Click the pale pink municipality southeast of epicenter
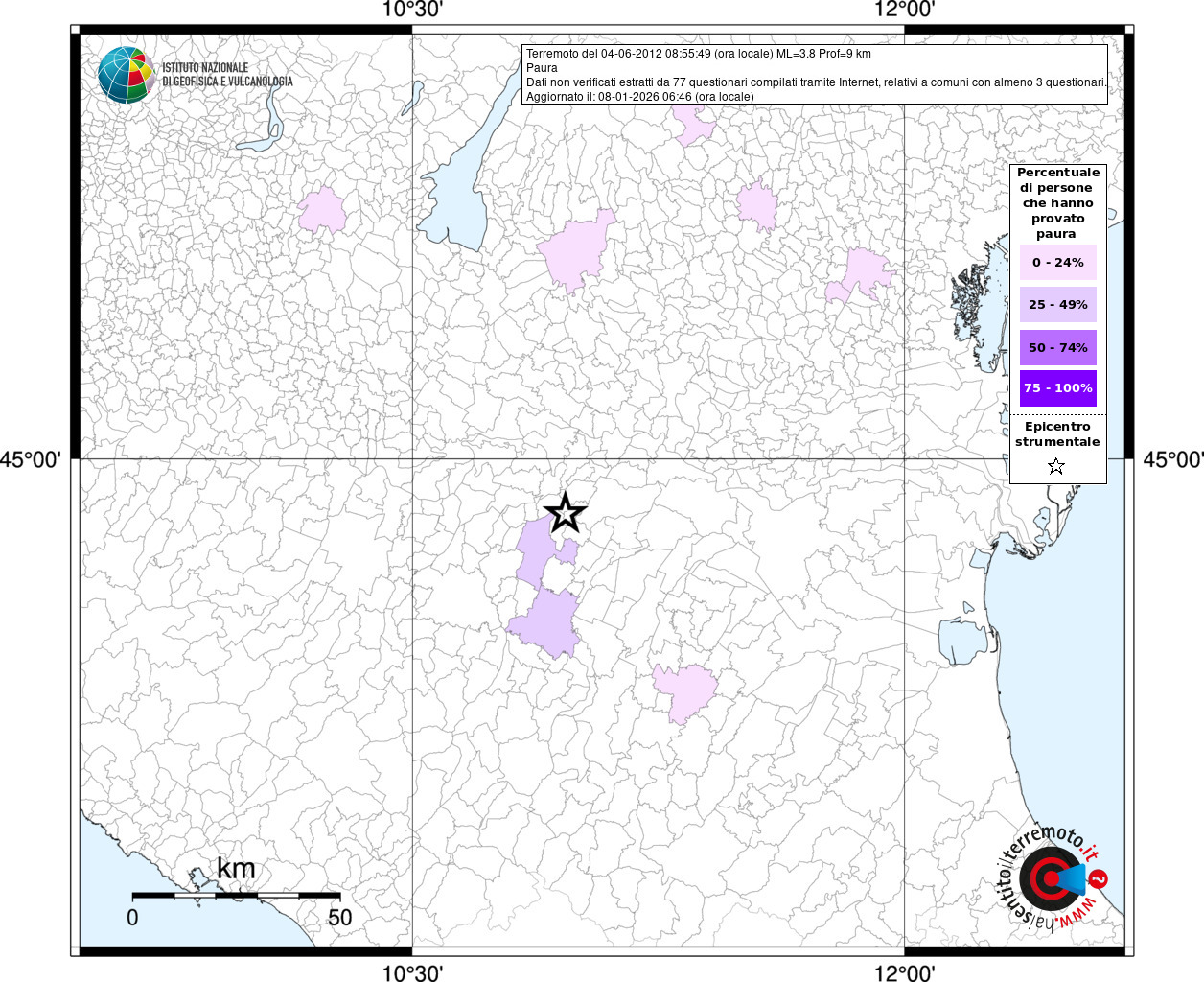The height and width of the screenshot is (982, 1204). pos(684,691)
